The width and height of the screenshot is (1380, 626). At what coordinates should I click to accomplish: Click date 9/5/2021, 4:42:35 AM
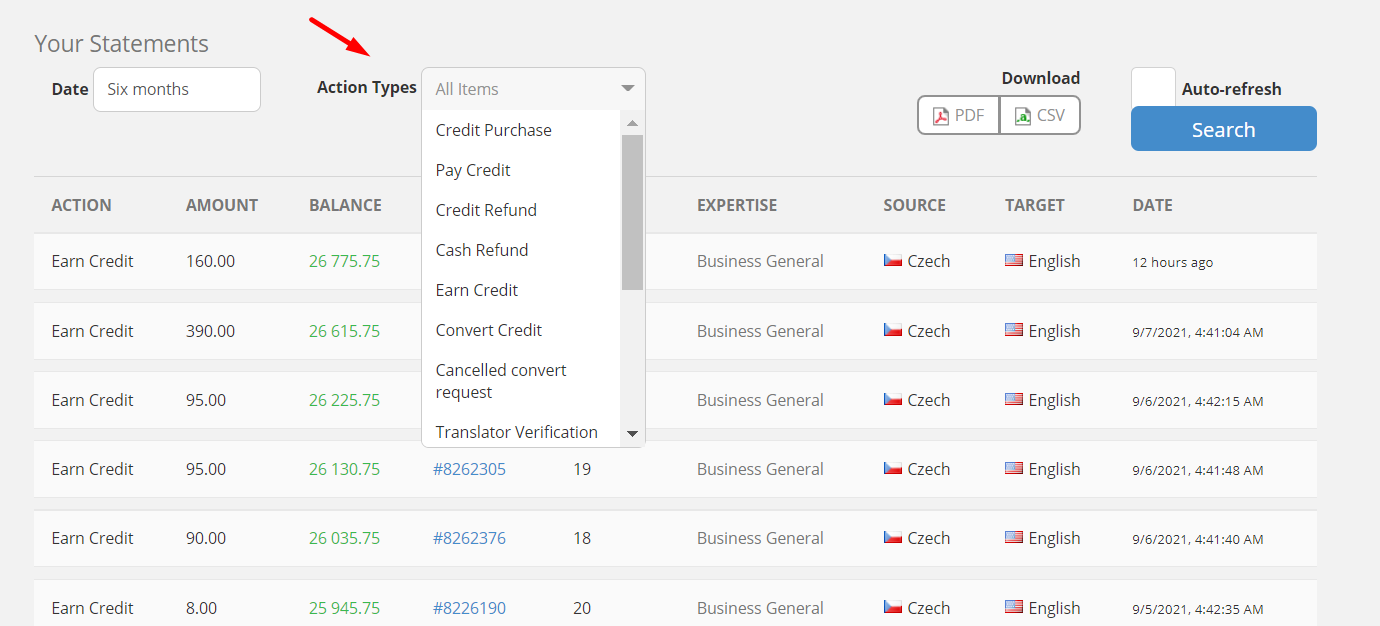point(1198,609)
